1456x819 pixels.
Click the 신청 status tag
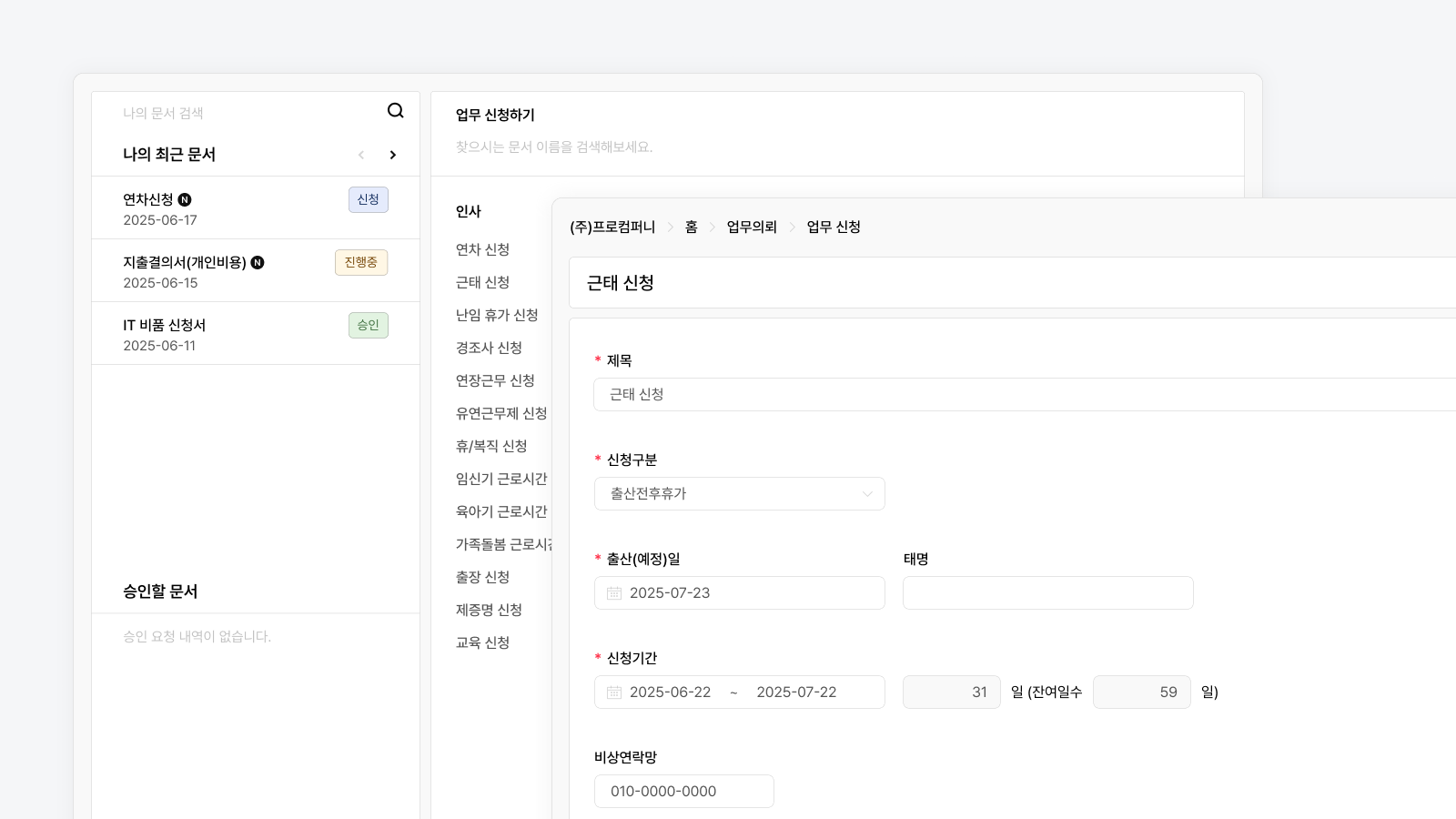[x=369, y=200]
